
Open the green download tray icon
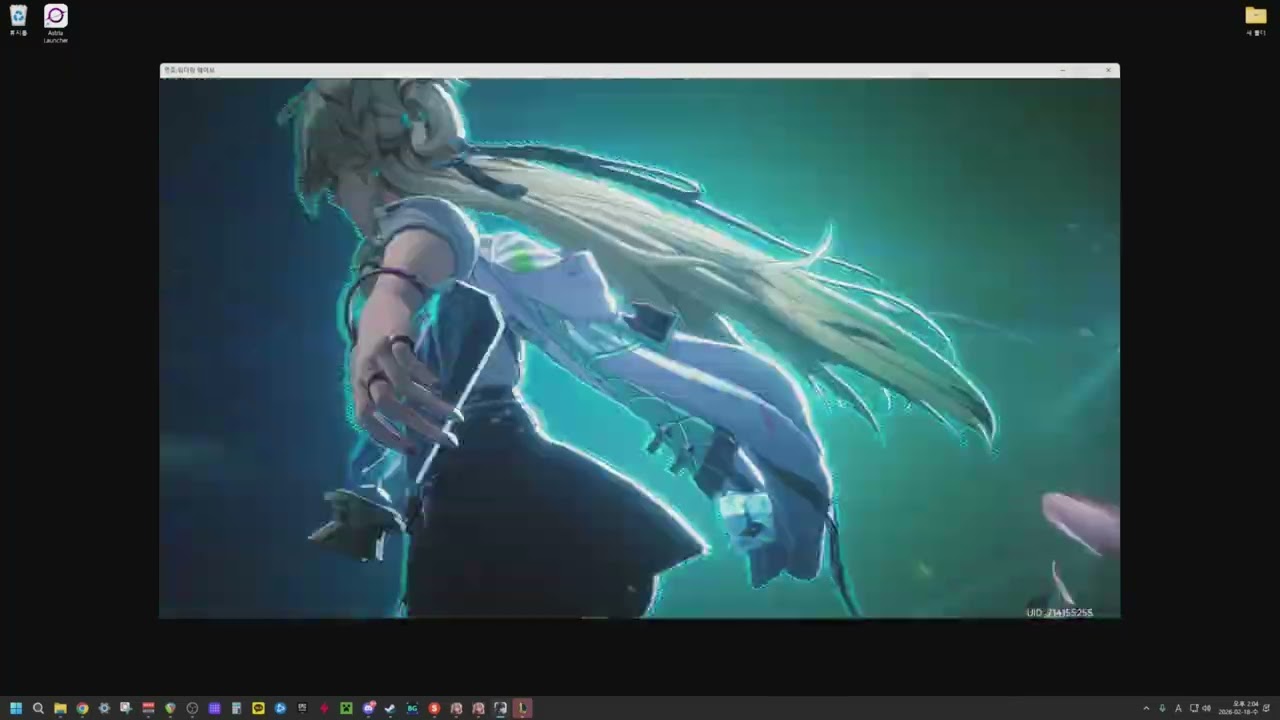1162,708
